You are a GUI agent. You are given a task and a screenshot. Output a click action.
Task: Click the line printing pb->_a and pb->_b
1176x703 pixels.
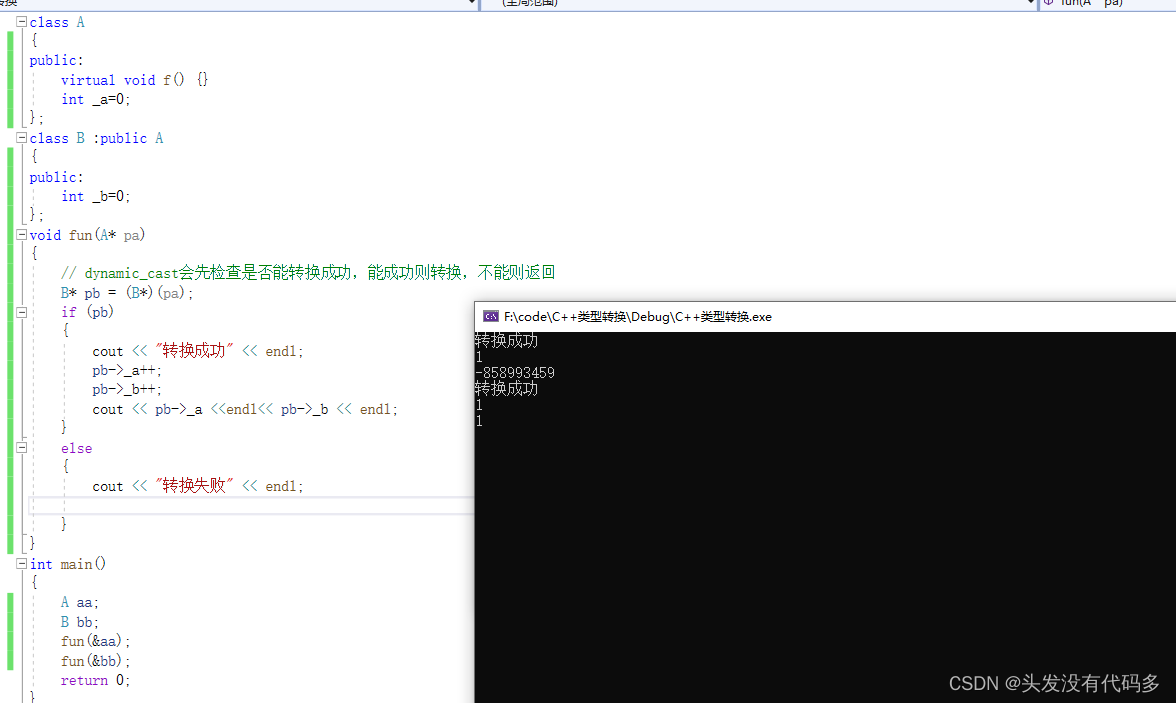[245, 409]
